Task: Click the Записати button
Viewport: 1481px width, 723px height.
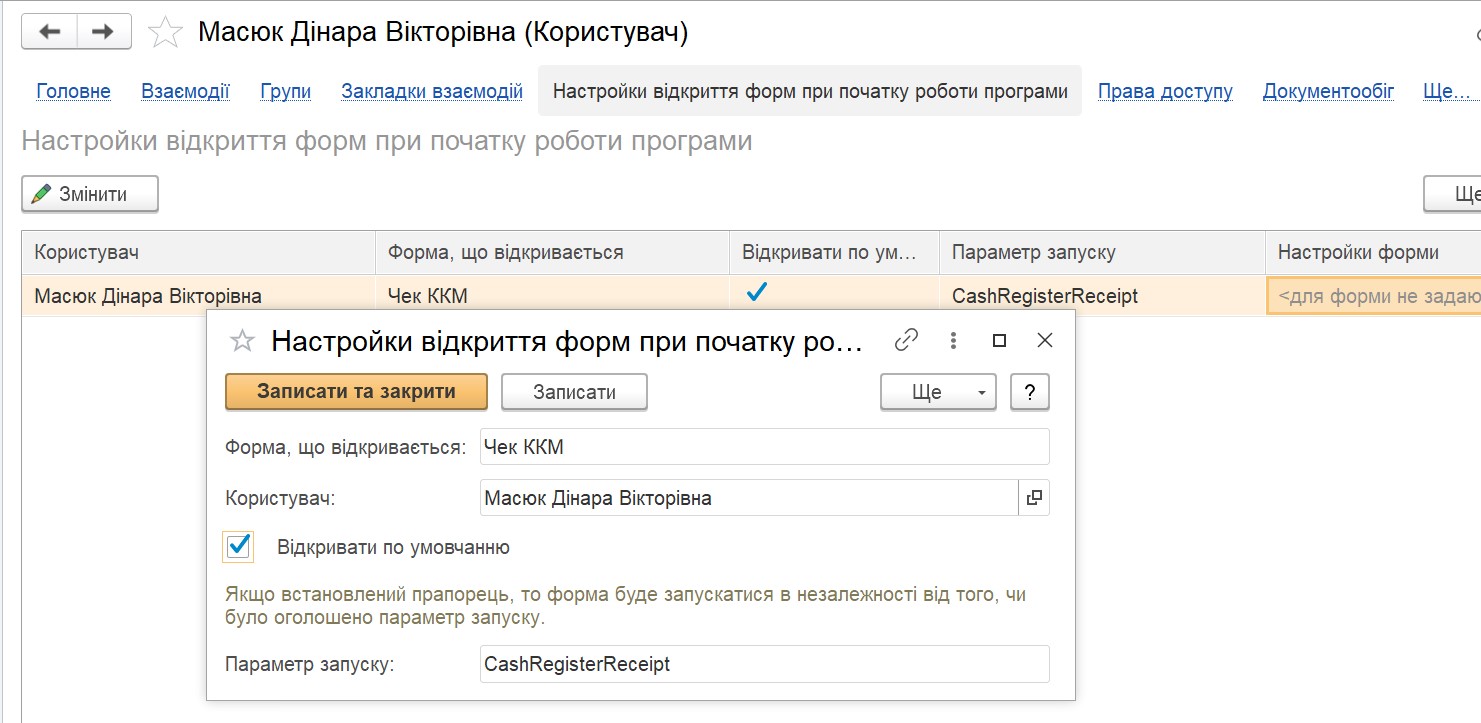Action: [x=574, y=392]
